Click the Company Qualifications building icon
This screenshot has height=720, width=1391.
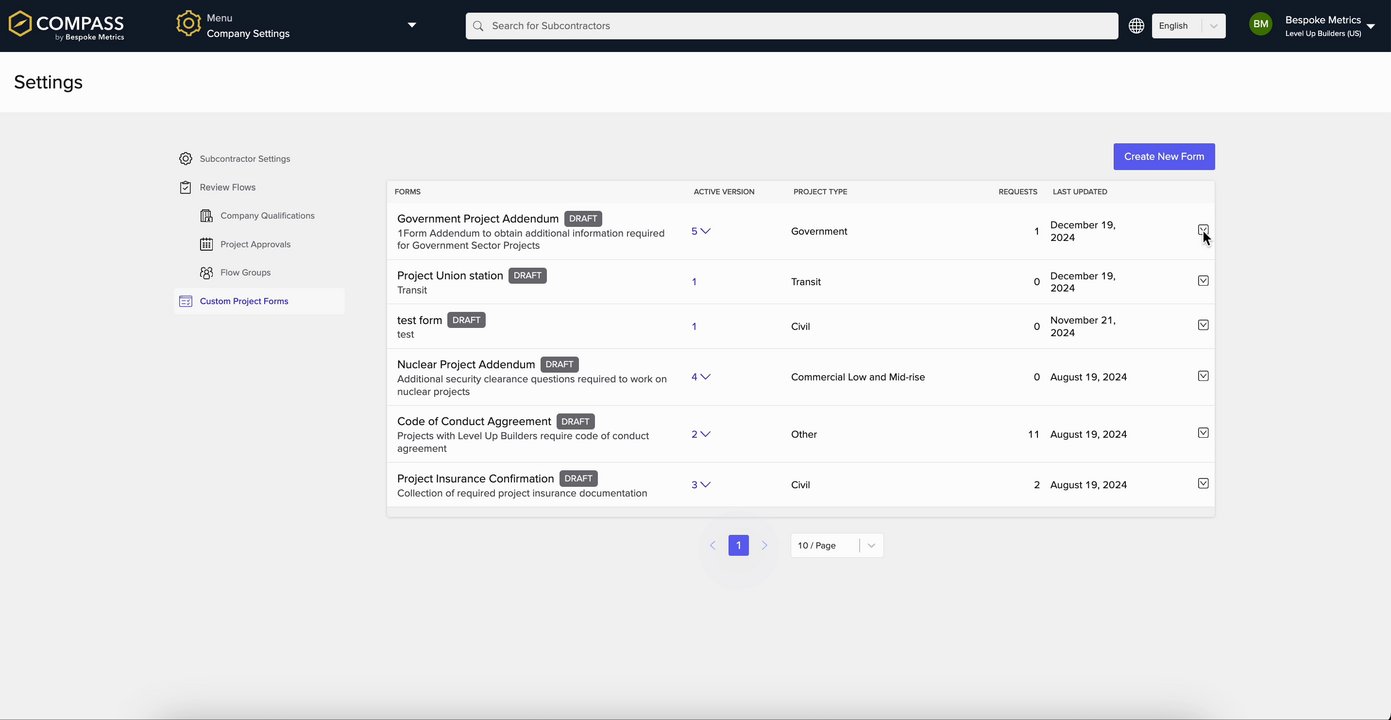click(x=206, y=216)
